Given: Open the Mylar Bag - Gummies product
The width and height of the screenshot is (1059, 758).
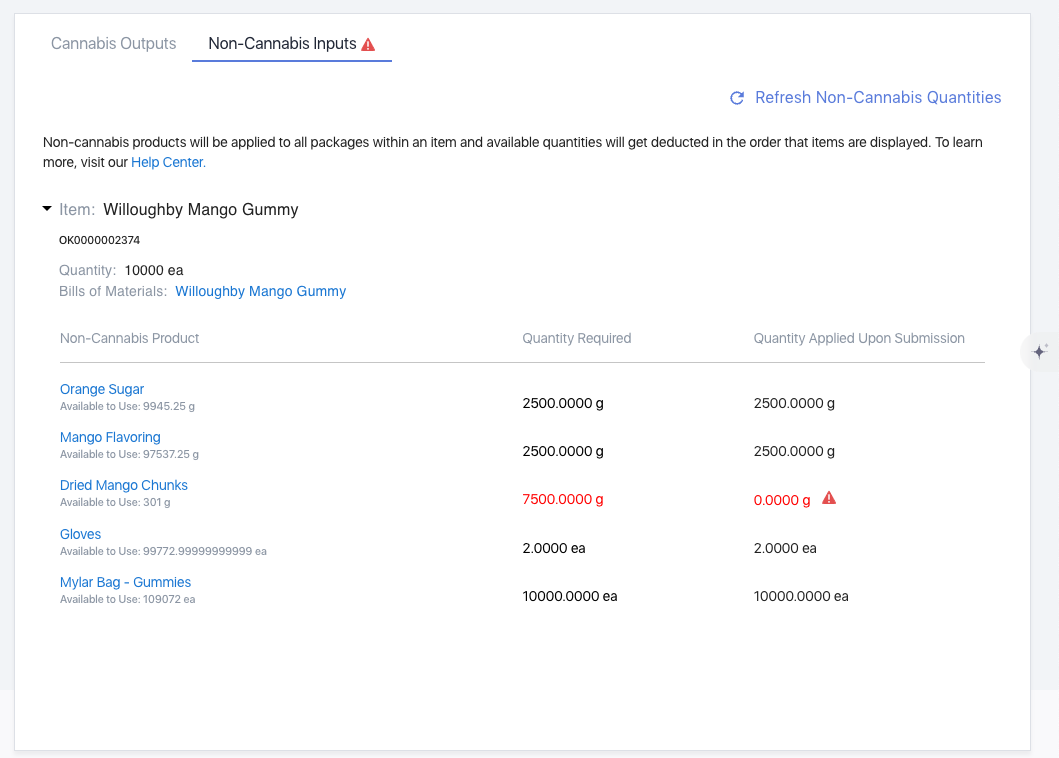Looking at the screenshot, I should (x=125, y=581).
